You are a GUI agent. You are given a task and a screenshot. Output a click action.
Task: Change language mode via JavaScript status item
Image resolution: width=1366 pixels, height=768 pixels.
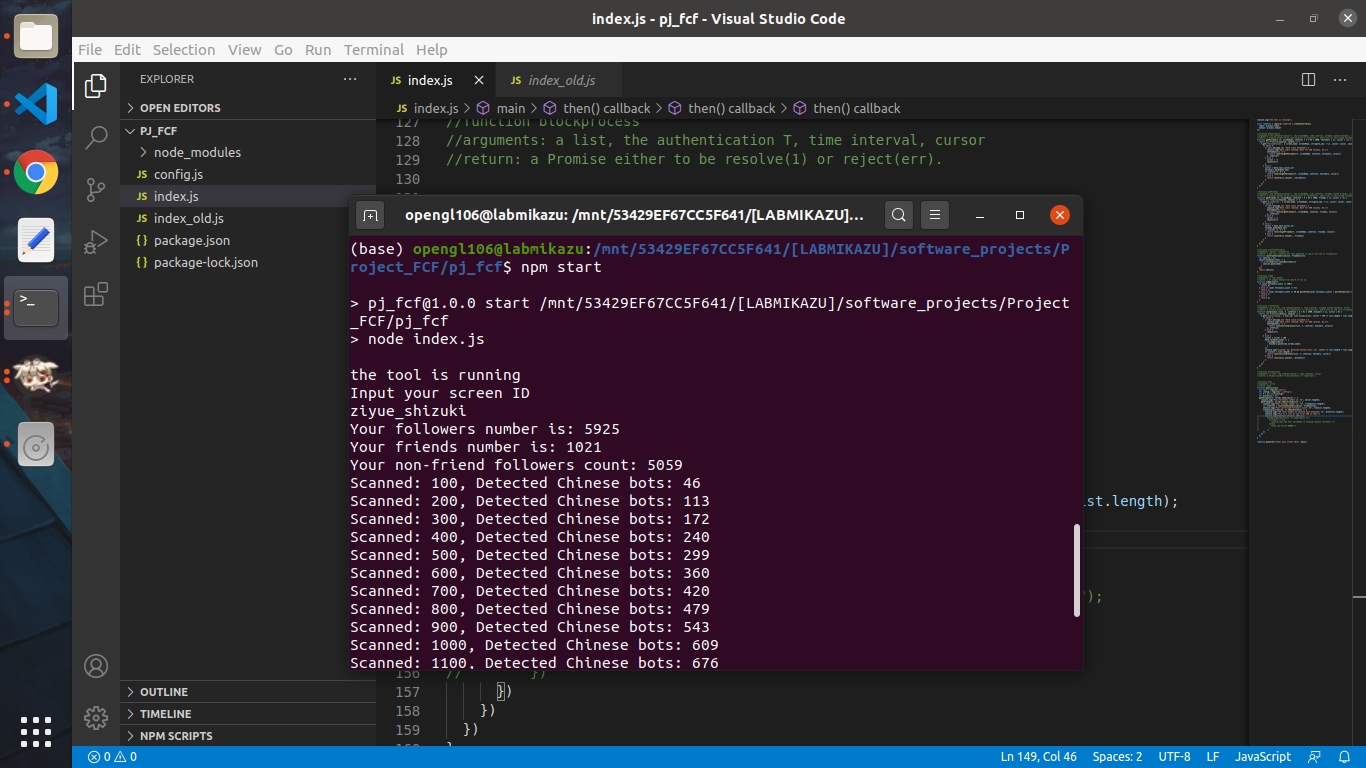point(1263,757)
